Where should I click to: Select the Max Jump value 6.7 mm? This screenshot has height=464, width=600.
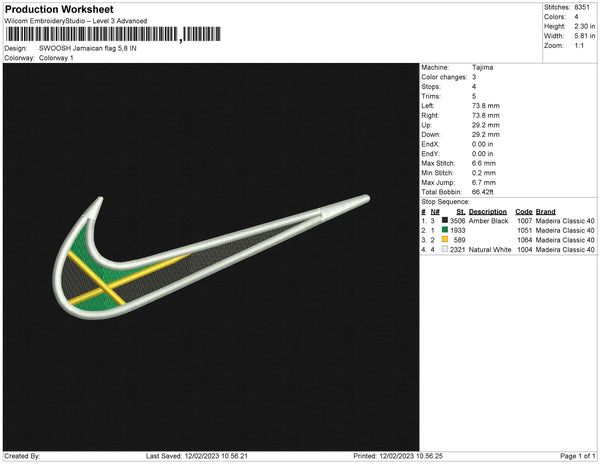point(484,182)
